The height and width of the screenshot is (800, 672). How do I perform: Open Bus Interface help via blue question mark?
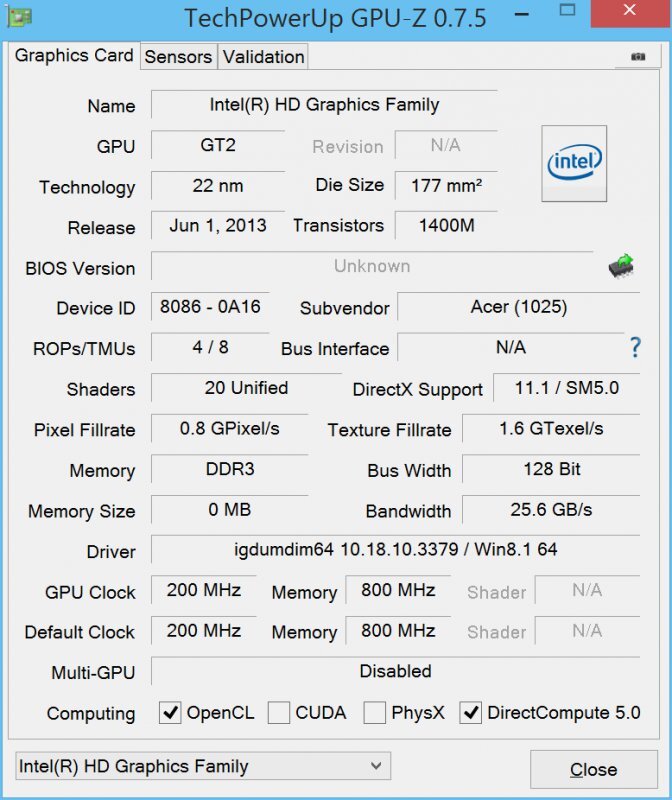(x=636, y=348)
